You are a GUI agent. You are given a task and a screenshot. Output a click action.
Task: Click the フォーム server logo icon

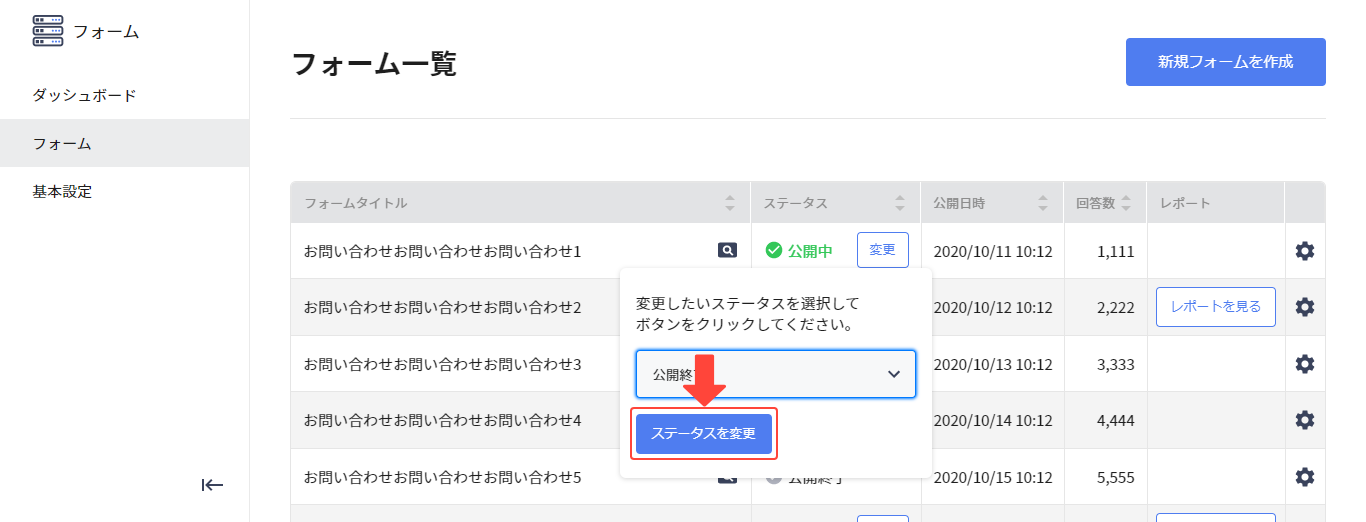click(x=48, y=31)
